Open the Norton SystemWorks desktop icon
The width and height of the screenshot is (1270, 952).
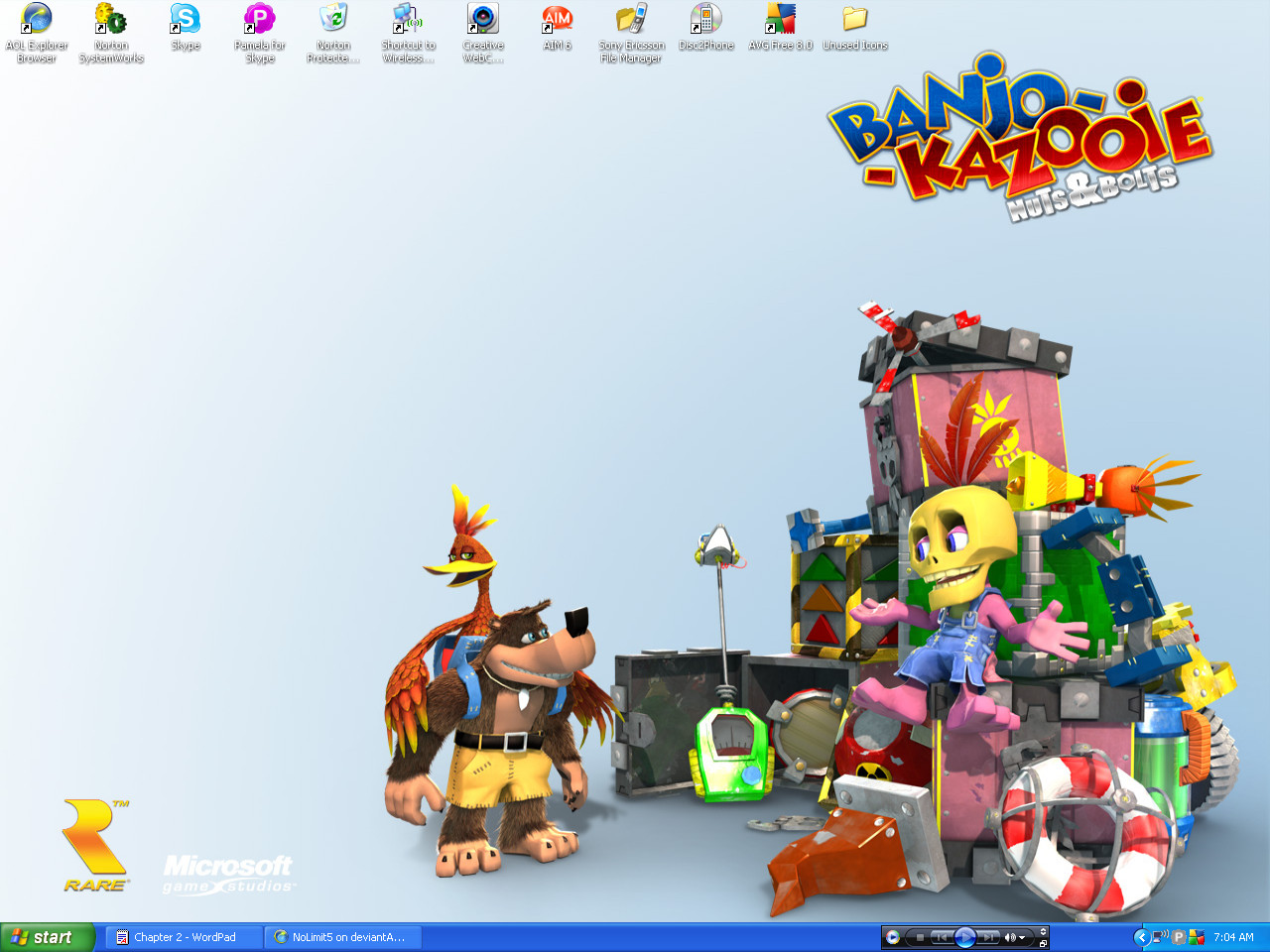[x=111, y=33]
